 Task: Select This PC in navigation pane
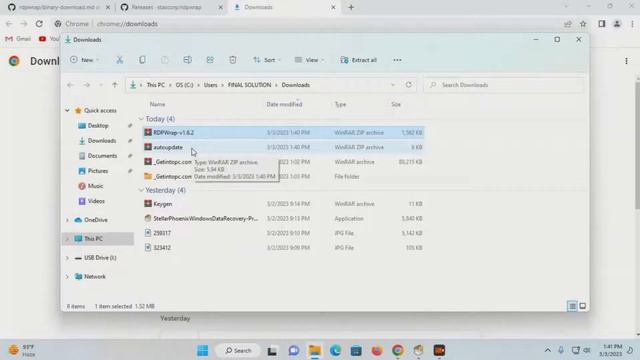98,239
